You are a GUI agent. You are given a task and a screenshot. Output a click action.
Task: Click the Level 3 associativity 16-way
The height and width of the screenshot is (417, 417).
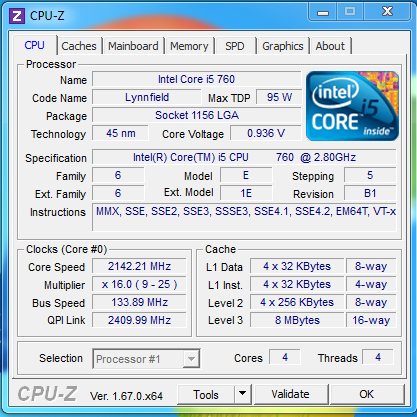[371, 320]
